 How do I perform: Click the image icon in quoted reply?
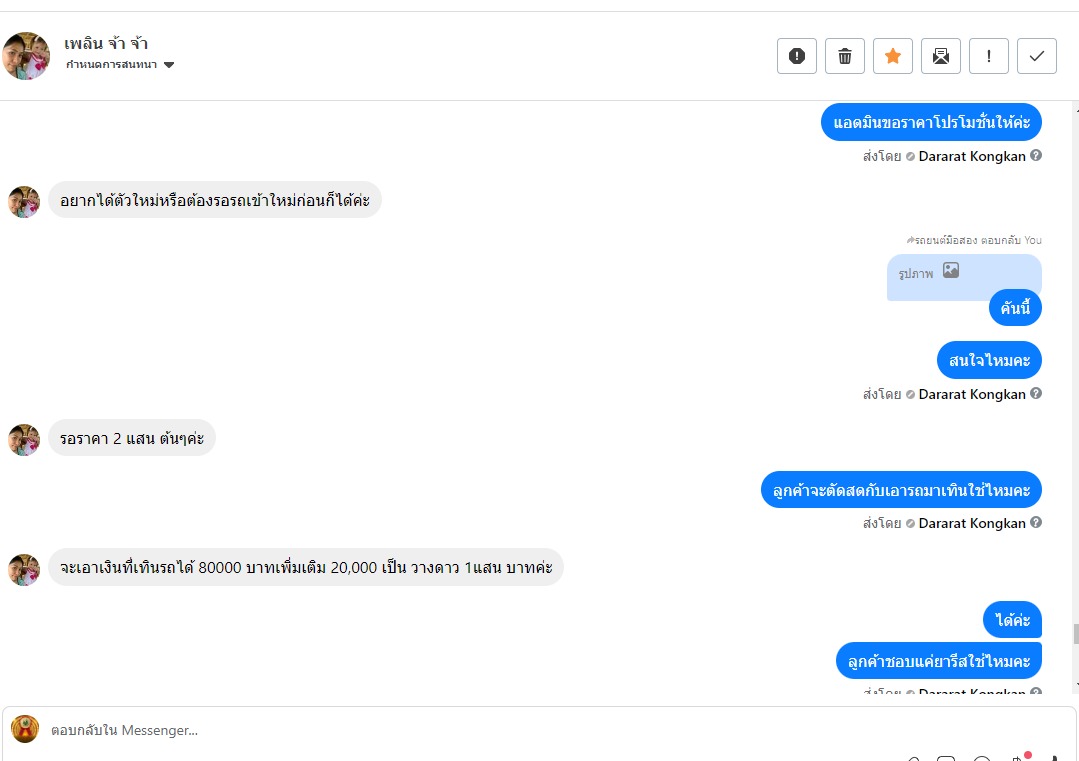(x=951, y=270)
